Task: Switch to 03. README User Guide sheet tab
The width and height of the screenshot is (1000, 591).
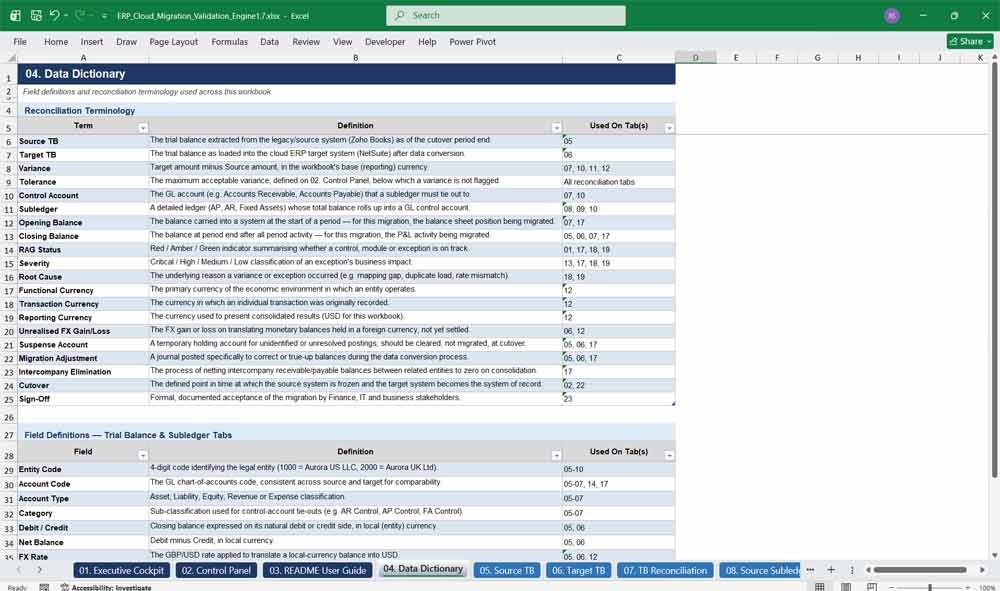Action: [317, 570]
